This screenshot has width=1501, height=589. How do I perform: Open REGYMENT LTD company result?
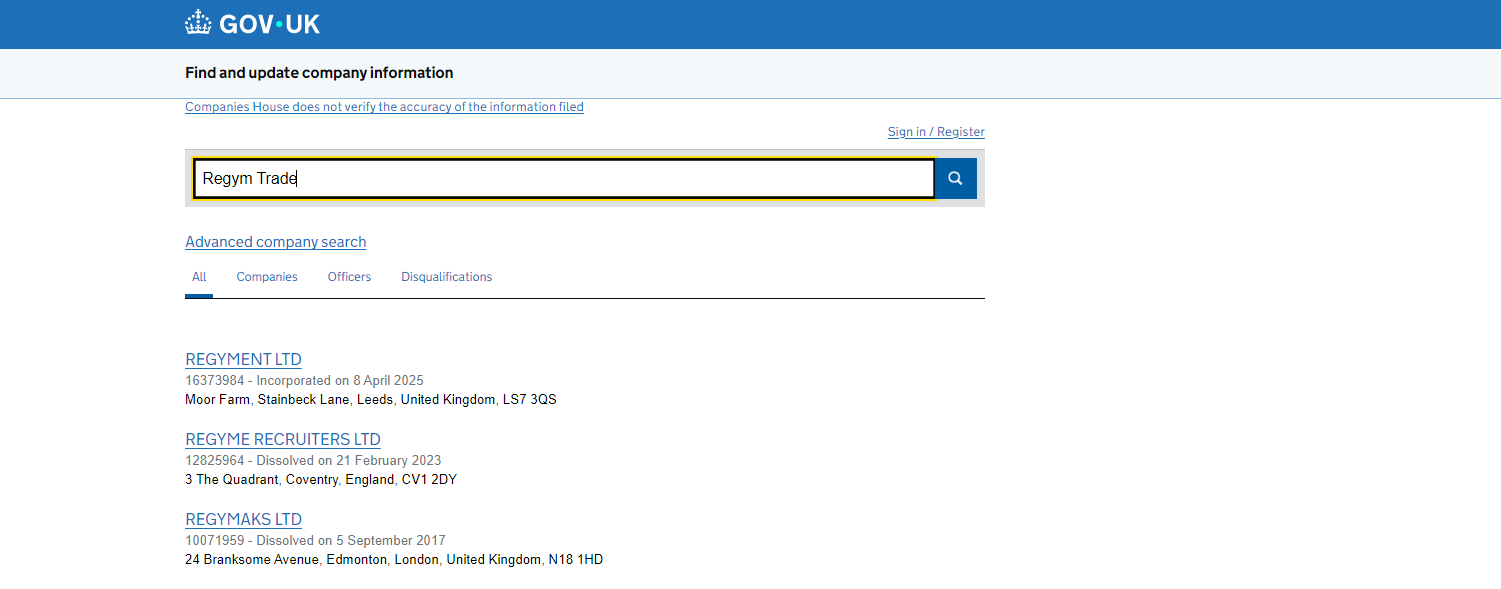tap(243, 359)
